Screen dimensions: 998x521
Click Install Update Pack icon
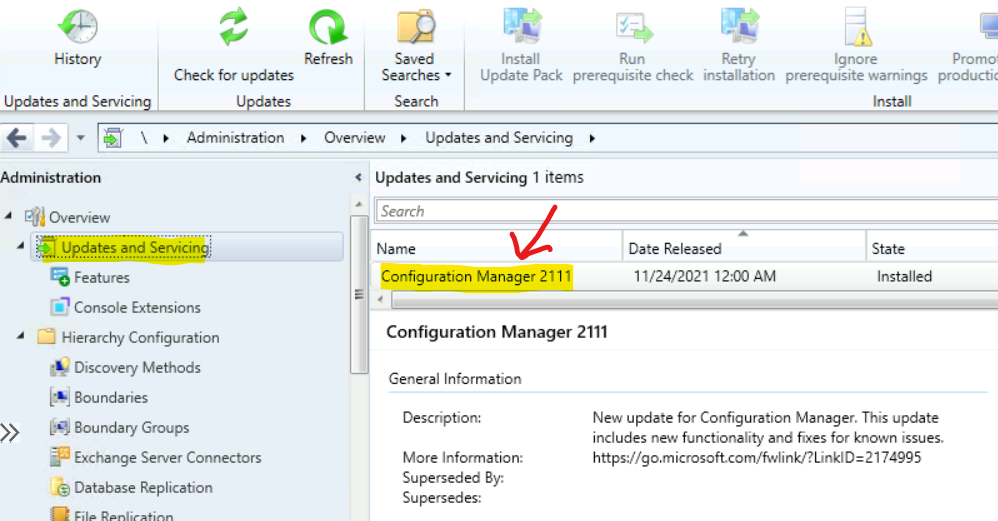pos(521,25)
